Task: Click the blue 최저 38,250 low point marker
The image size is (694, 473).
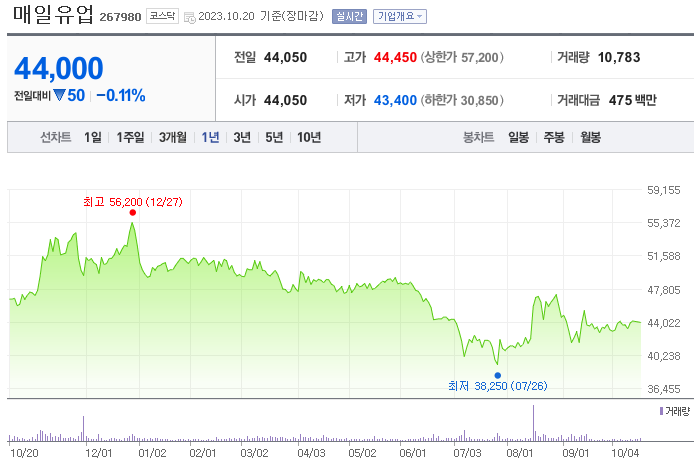Action: pyautogui.click(x=497, y=376)
